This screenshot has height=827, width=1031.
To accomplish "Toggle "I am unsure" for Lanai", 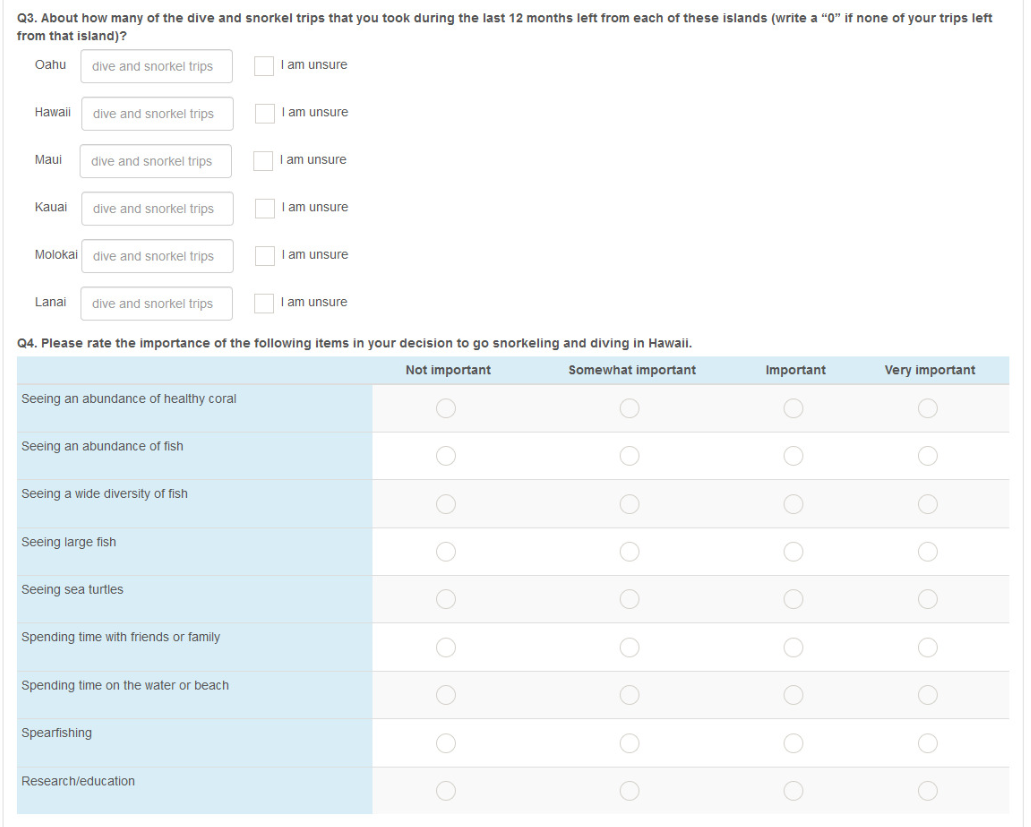I will click(264, 303).
